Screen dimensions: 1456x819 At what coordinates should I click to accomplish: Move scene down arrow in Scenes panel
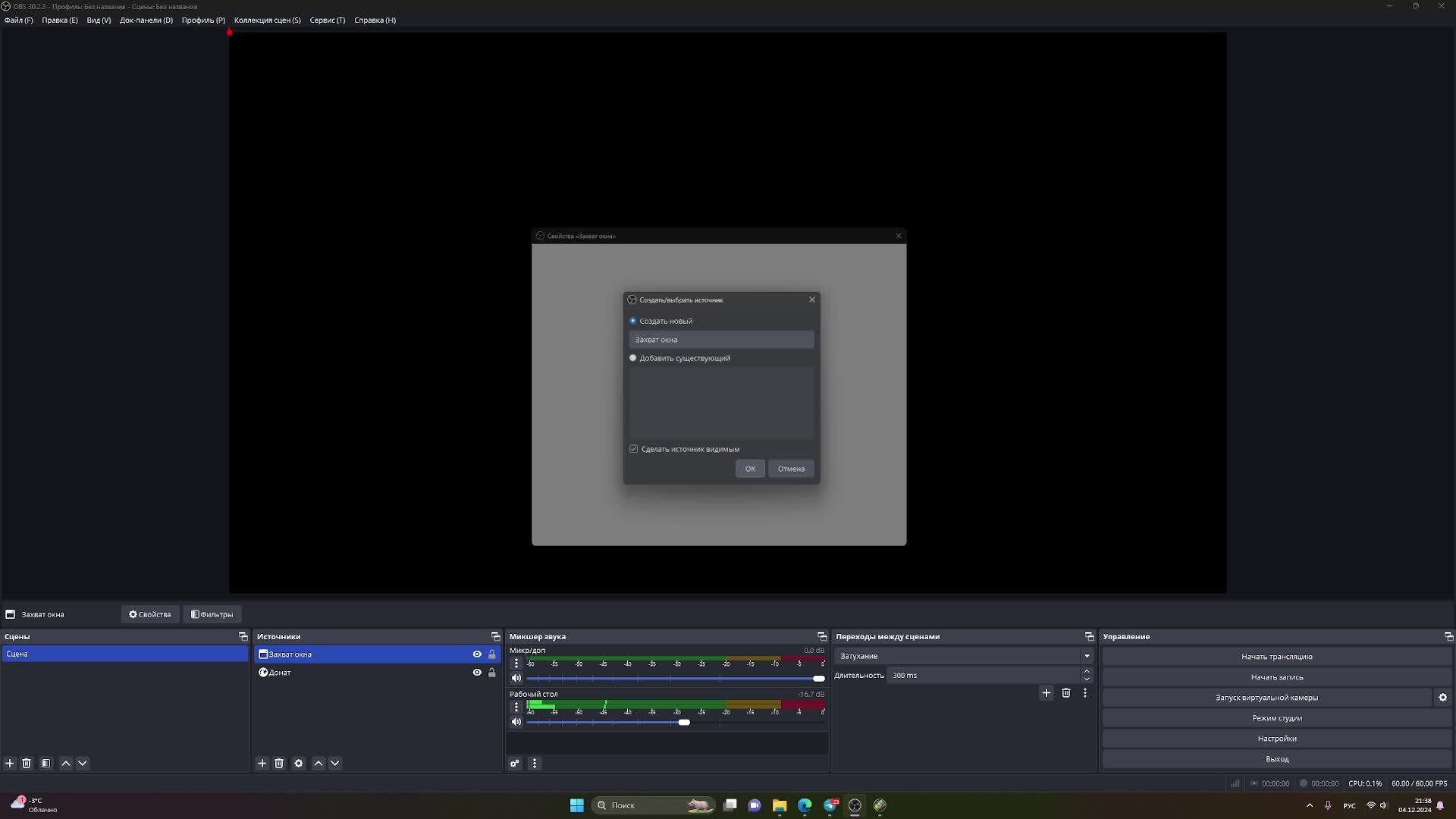click(83, 764)
